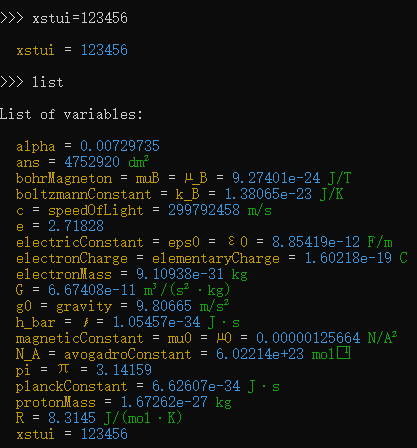Click the protonMass value 1.67262e-27
This screenshot has width=417, height=448.
point(164,402)
